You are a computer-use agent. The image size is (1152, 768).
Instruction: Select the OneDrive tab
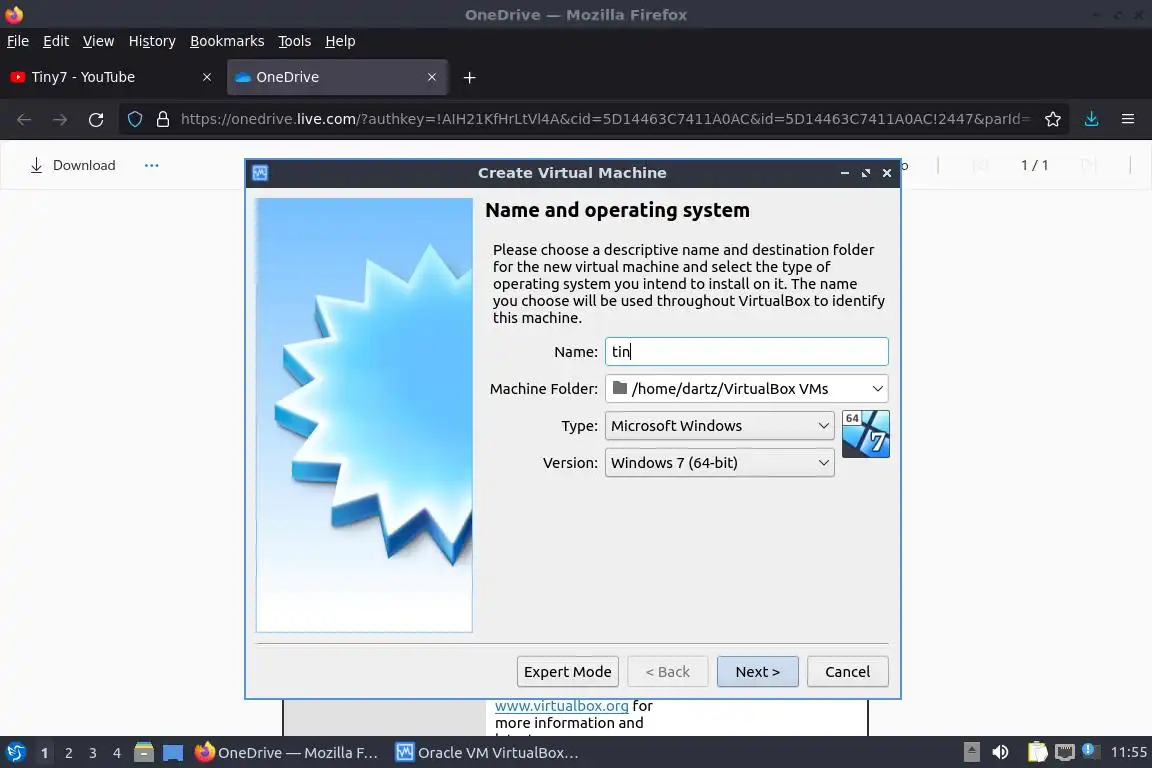point(337,77)
